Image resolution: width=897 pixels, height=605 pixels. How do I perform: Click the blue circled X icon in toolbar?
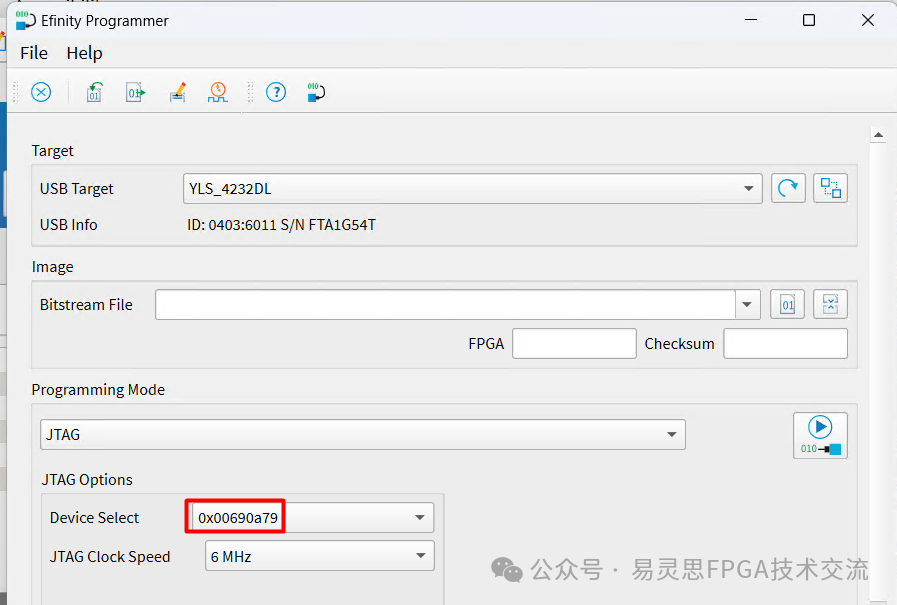(x=41, y=92)
